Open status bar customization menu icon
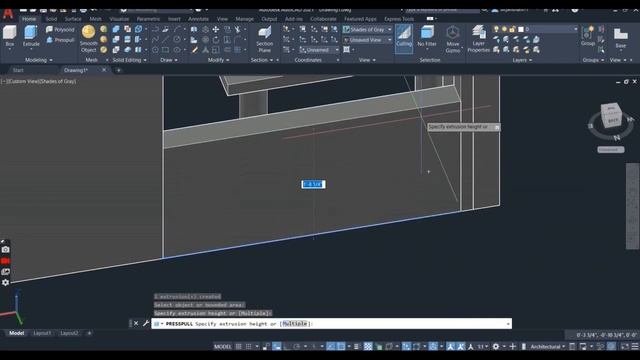Image resolution: width=640 pixels, height=360 pixels. point(635,347)
